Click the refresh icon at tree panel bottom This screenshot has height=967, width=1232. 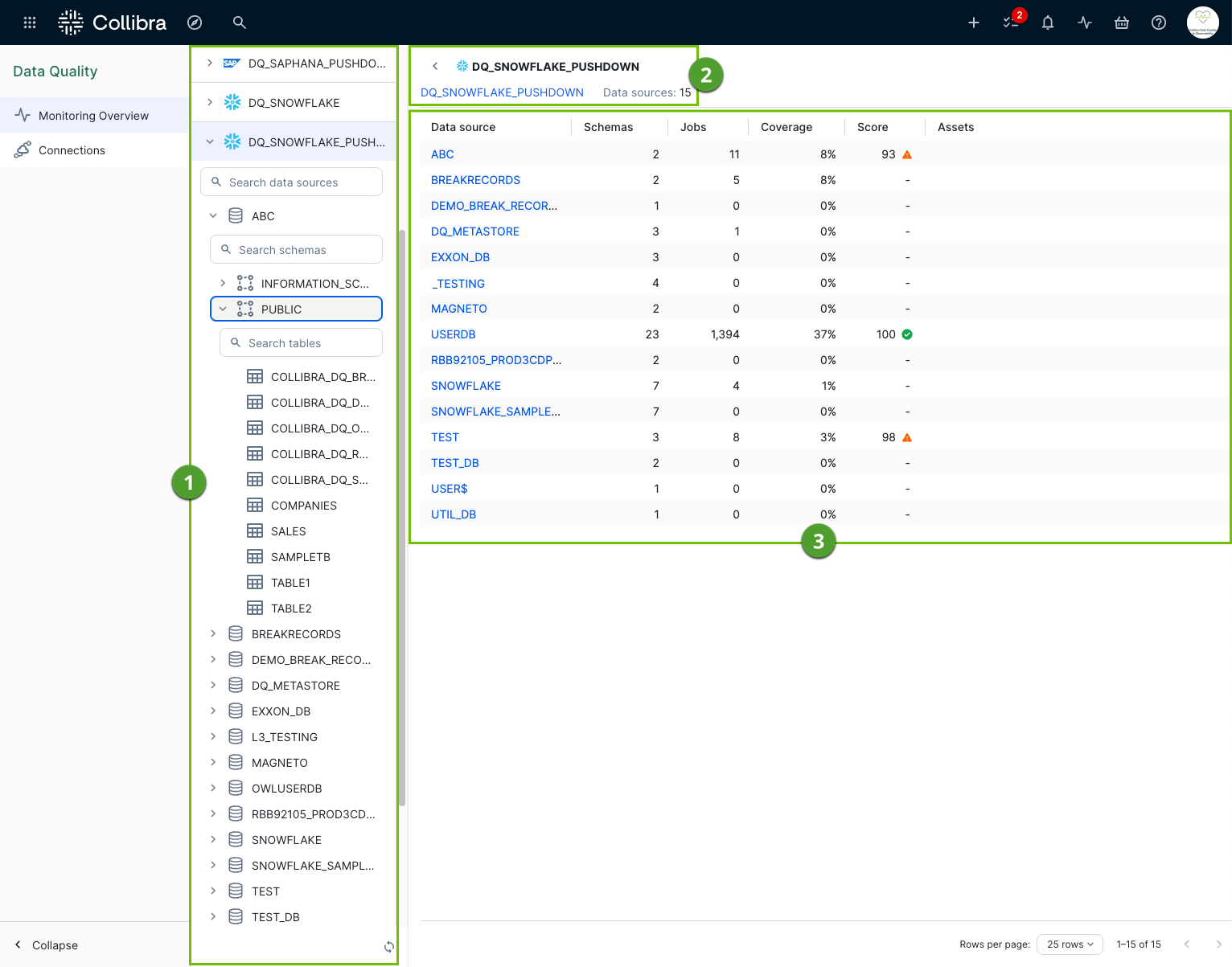(x=388, y=947)
